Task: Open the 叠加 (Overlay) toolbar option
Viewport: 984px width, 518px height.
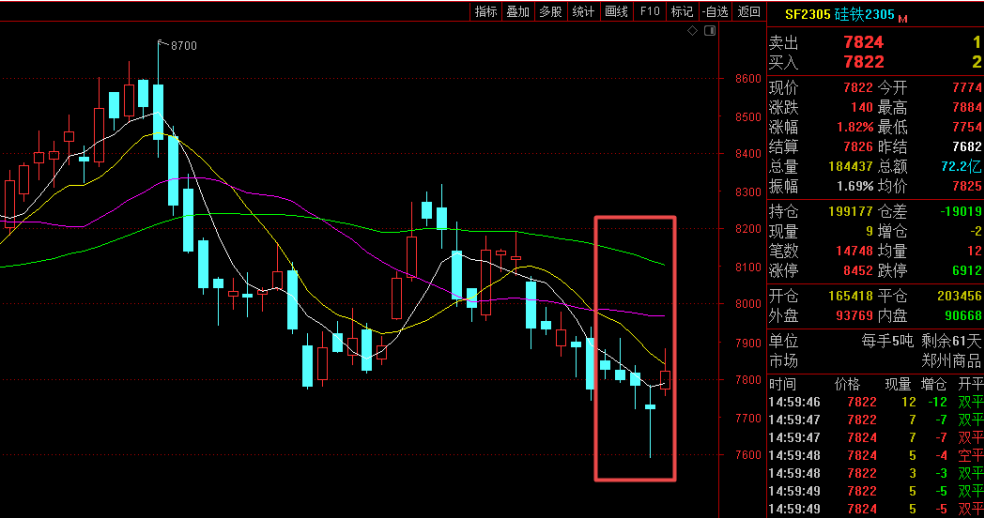Action: [x=518, y=11]
